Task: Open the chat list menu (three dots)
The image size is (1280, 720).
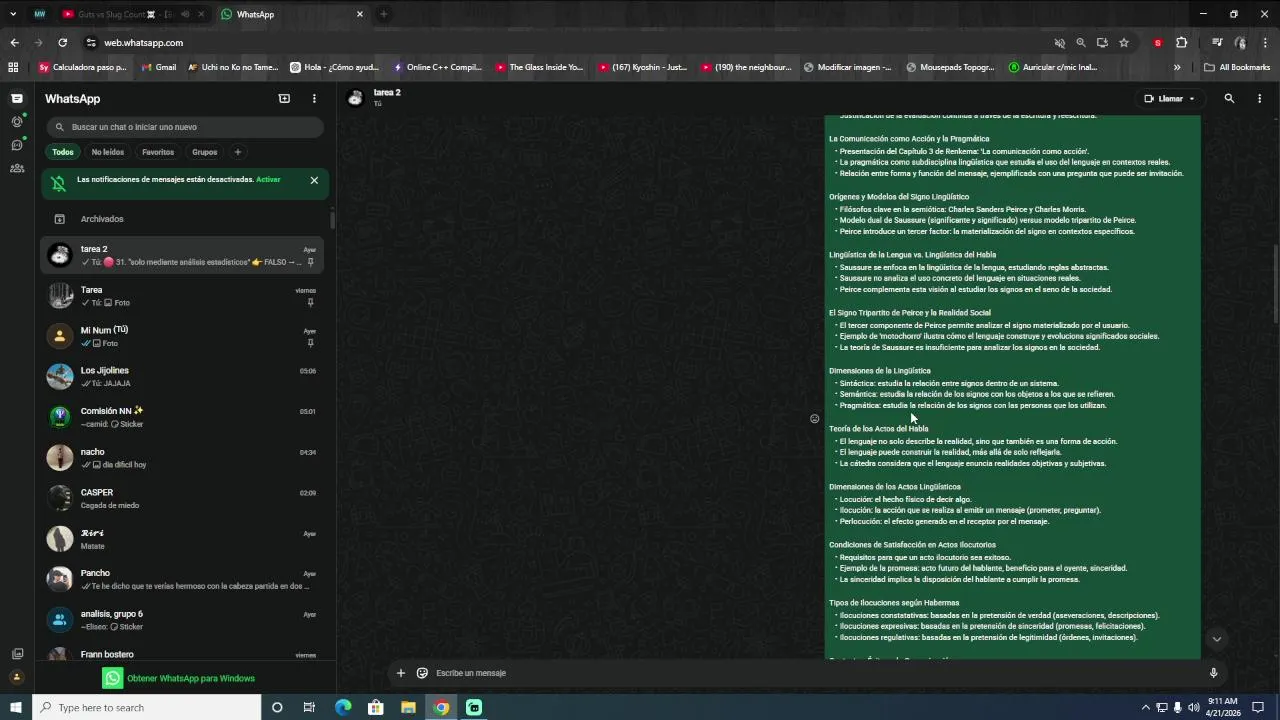Action: point(314,99)
